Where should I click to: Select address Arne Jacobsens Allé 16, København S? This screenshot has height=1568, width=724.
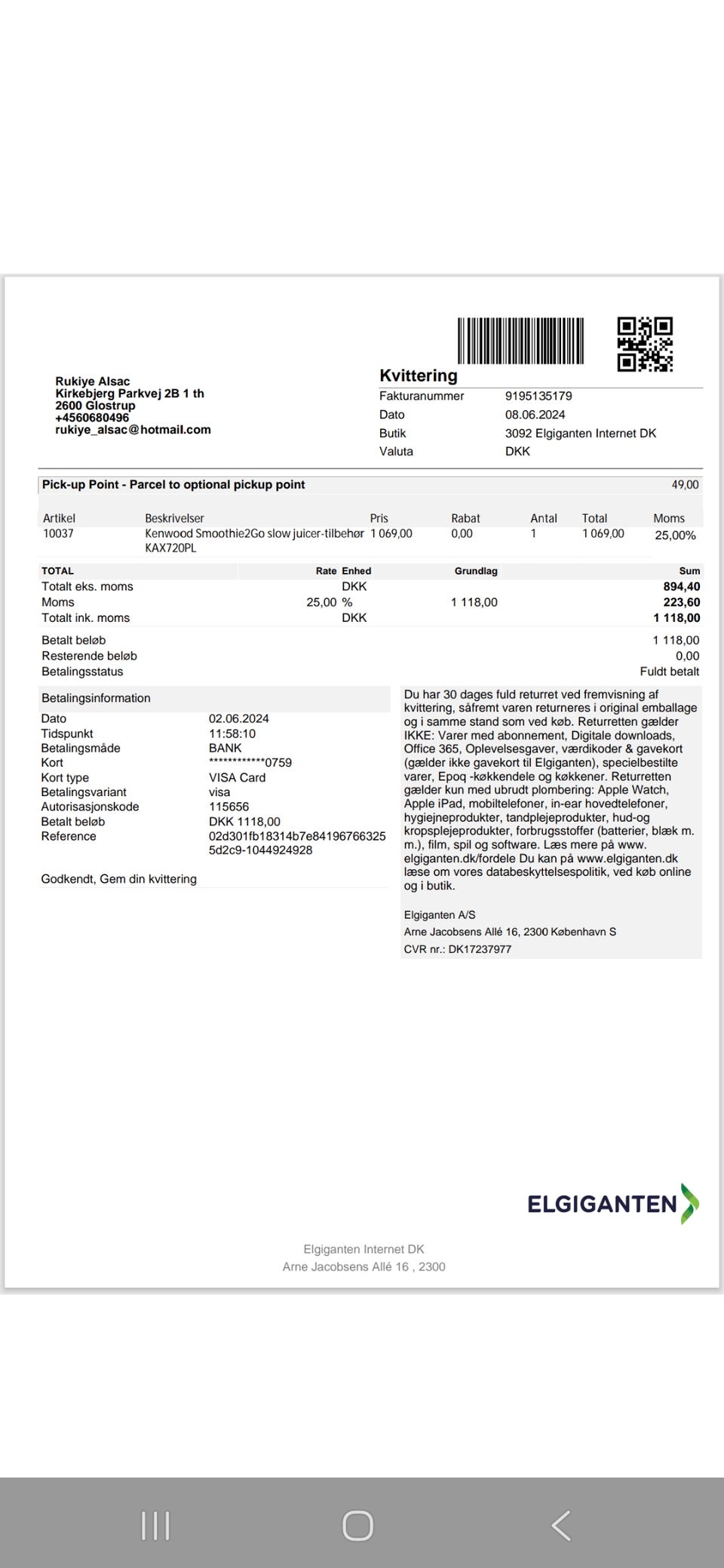pos(510,933)
